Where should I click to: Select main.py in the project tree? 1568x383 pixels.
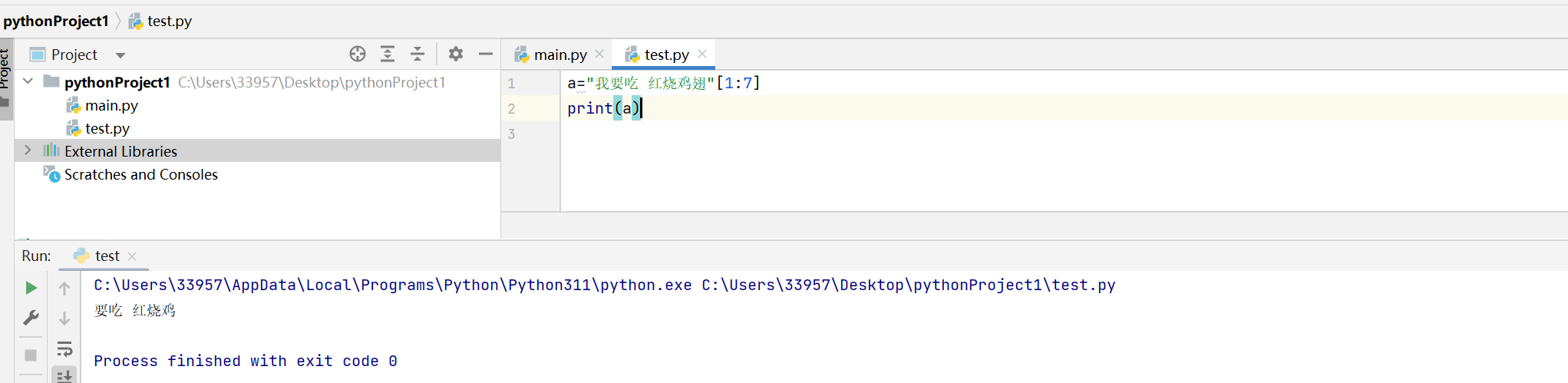[111, 105]
